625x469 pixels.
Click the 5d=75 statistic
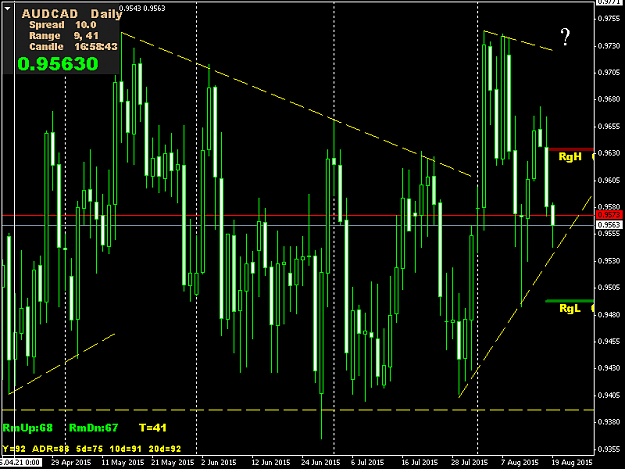(x=89, y=449)
